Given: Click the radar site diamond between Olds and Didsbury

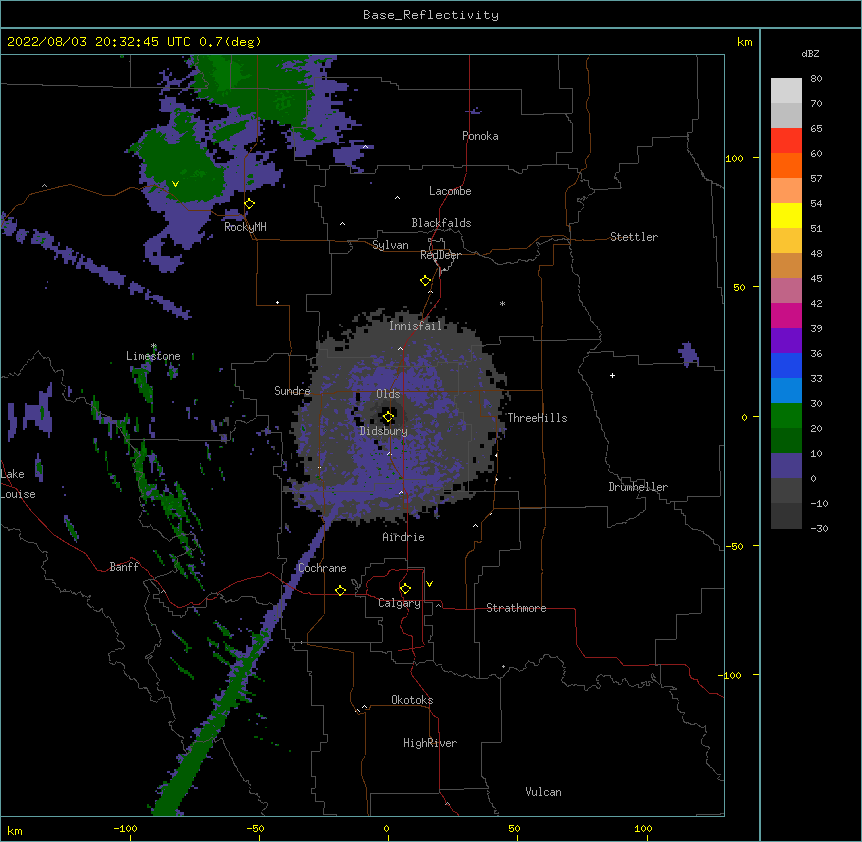Looking at the screenshot, I should pos(388,416).
